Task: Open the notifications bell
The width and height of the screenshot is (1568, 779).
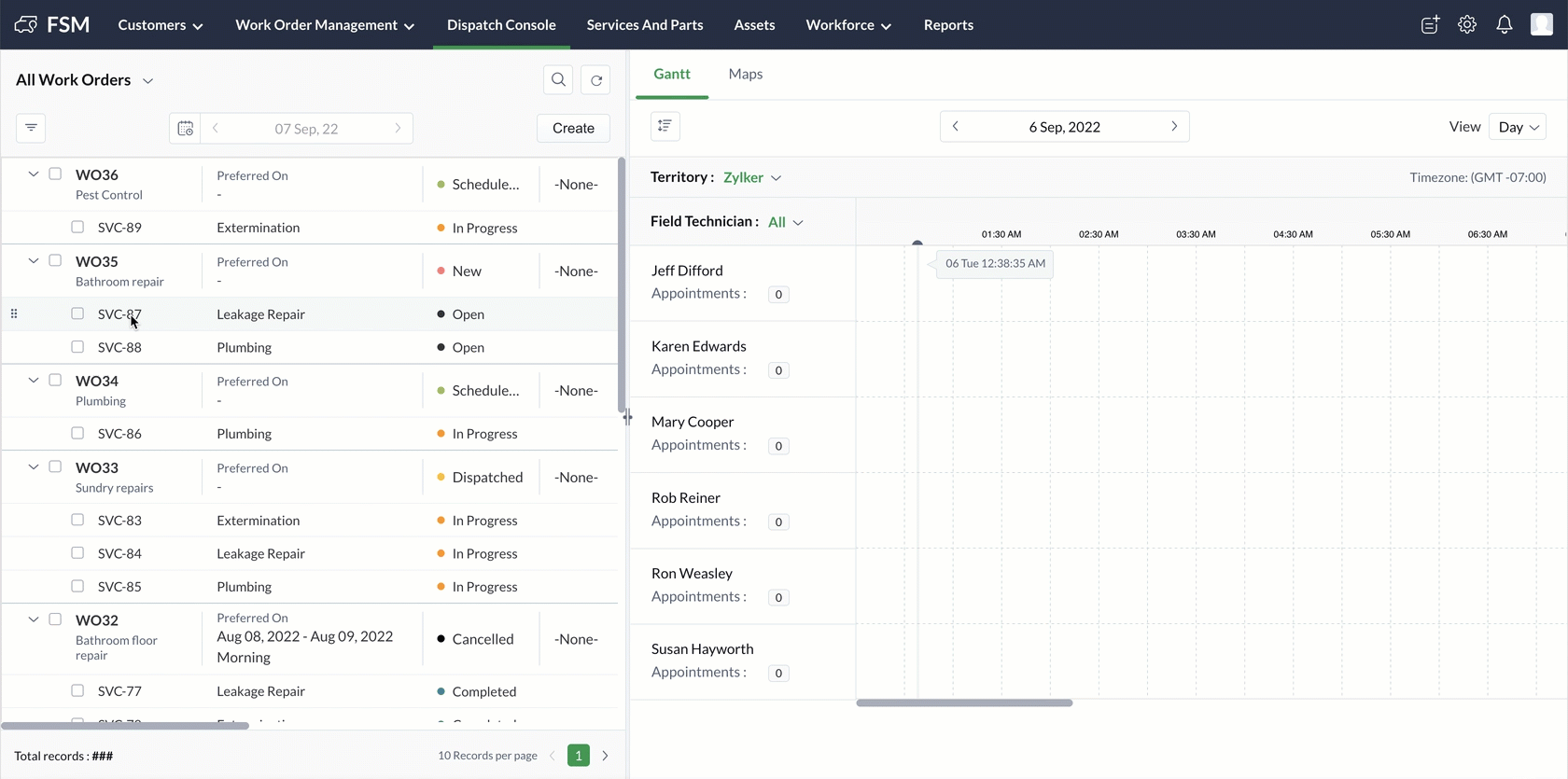Action: tap(1504, 25)
